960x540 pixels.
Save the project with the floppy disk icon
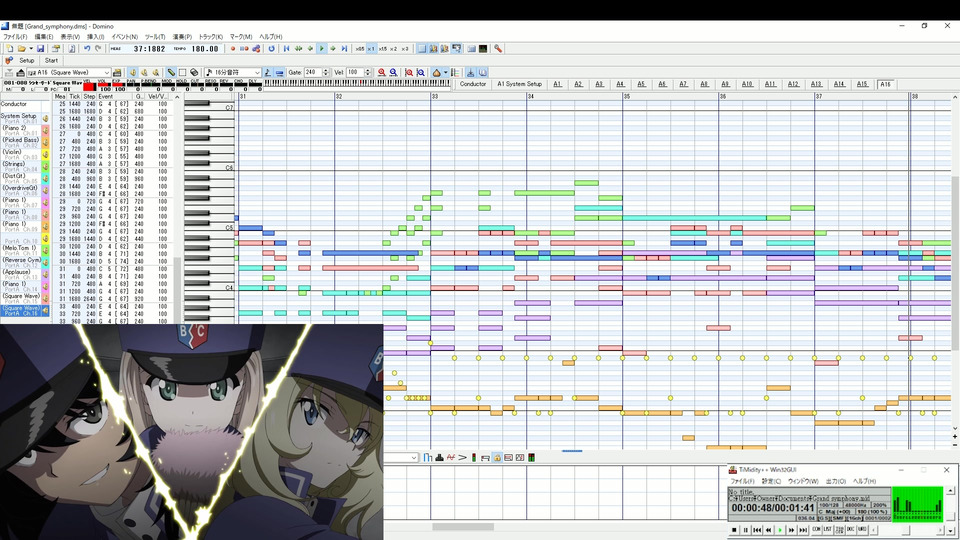(40, 48)
